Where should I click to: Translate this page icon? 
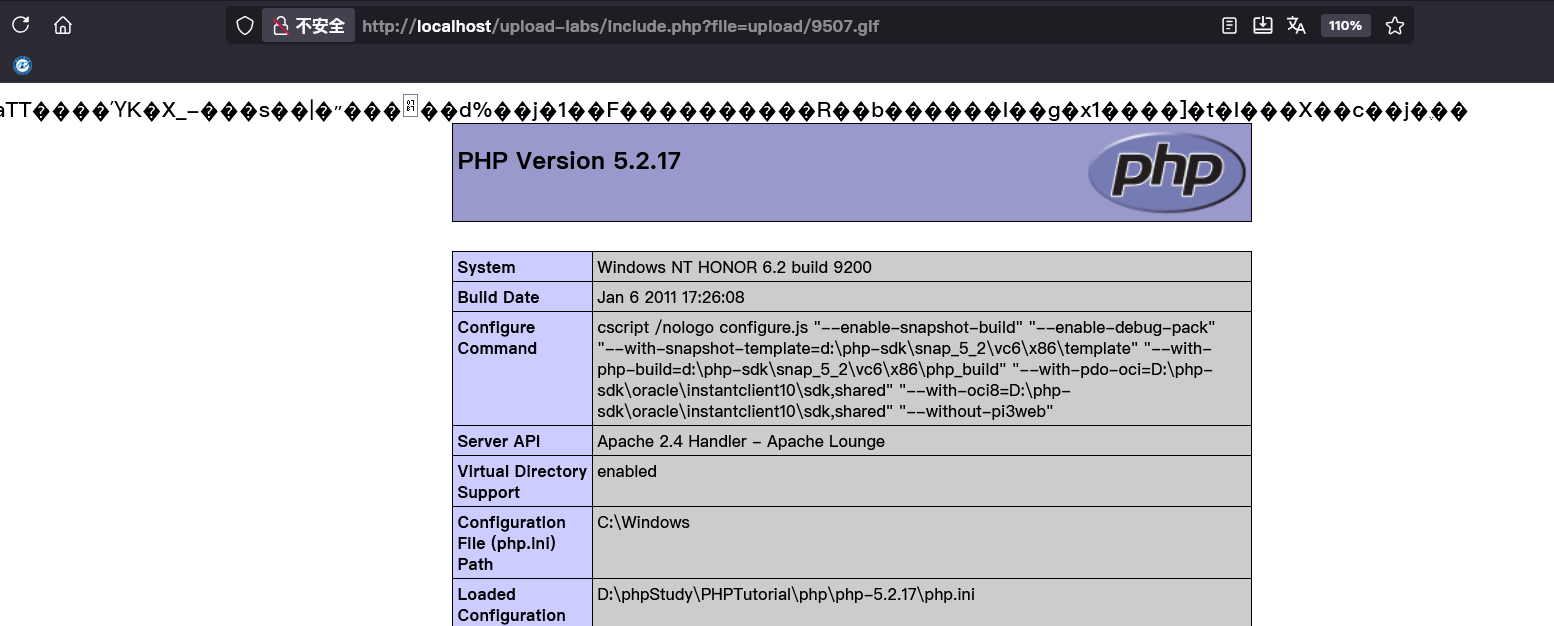click(x=1297, y=26)
